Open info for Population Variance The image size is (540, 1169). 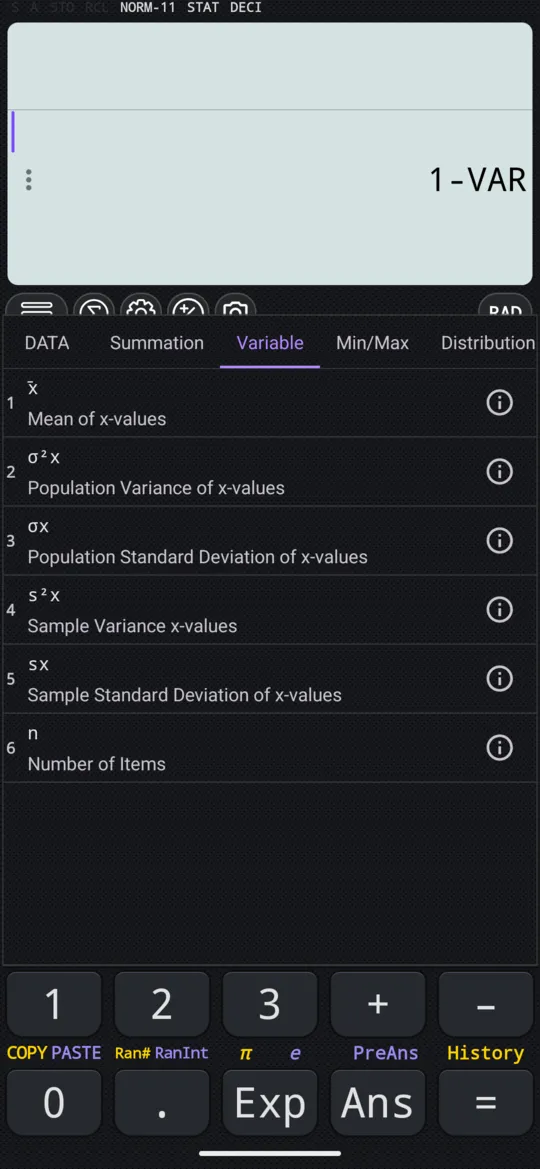[499, 471]
